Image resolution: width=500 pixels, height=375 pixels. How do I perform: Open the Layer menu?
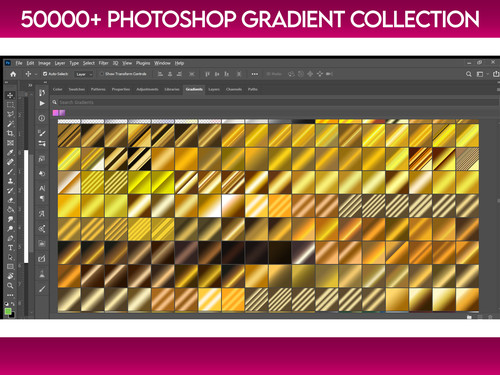(x=60, y=63)
